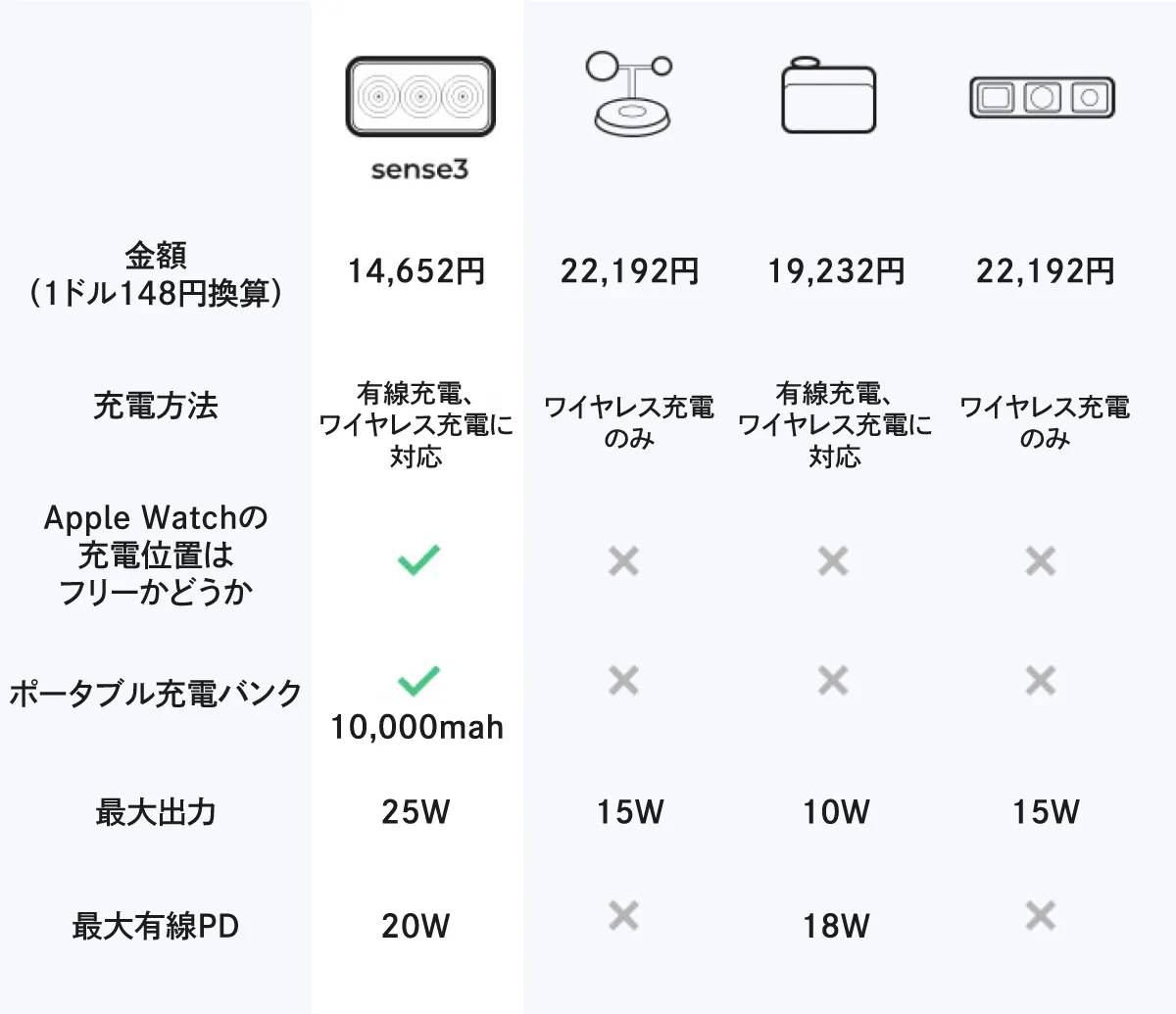Click the sense3 charger product image
The width and height of the screenshot is (1176, 1014).
click(419, 96)
